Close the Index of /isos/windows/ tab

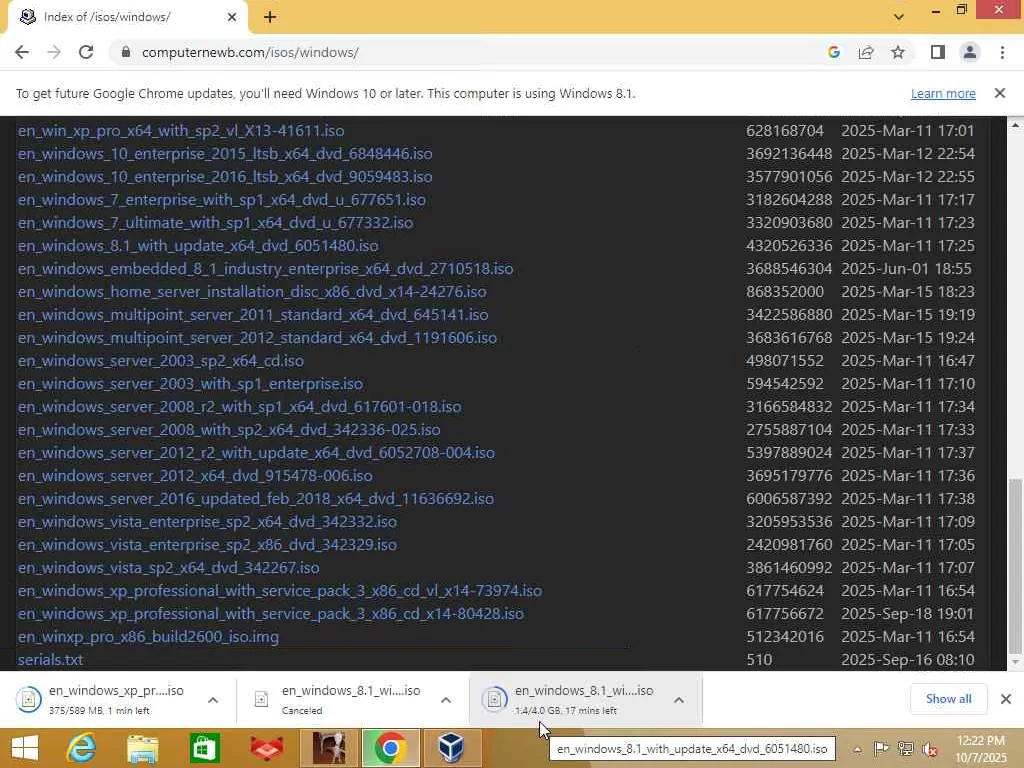pos(232,17)
